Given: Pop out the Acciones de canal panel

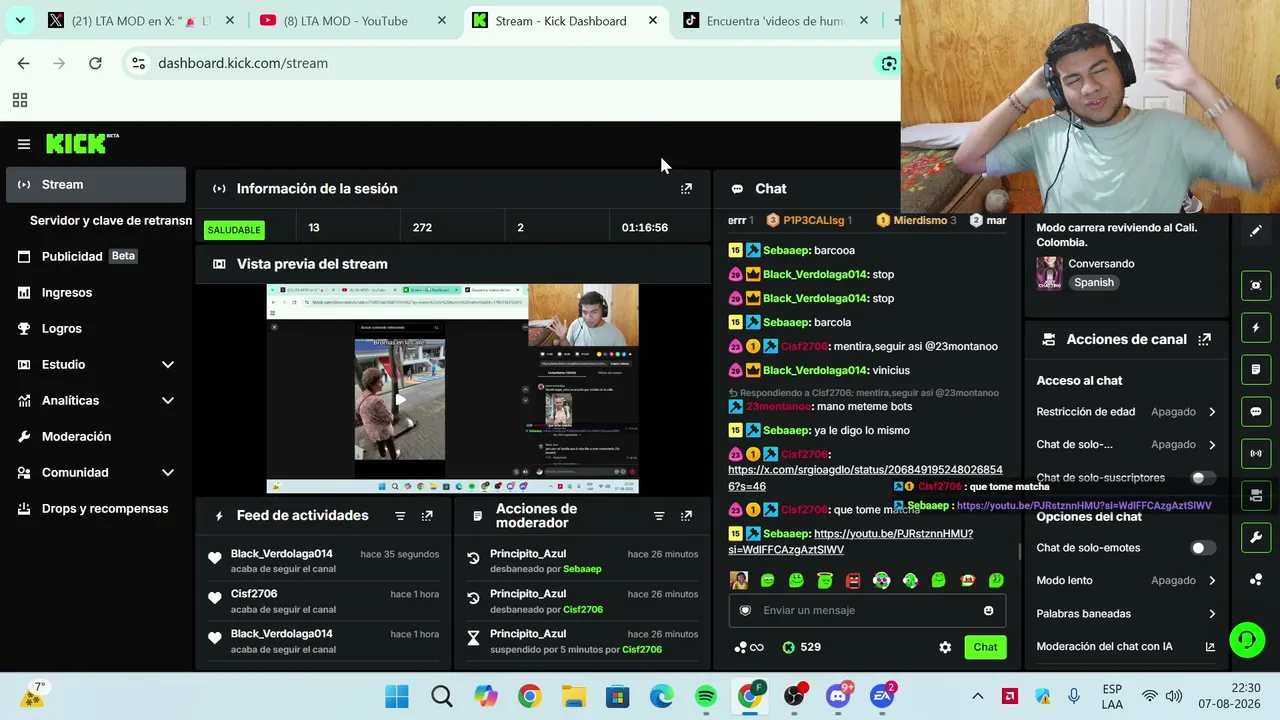Looking at the screenshot, I should [x=1205, y=339].
